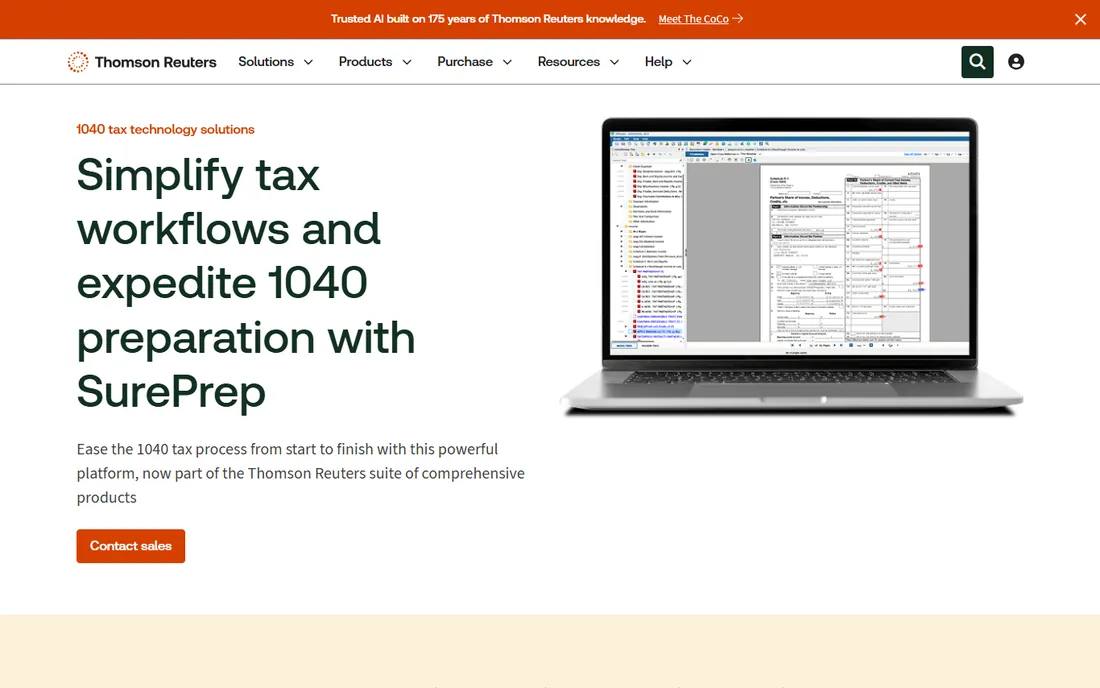Open the user account profile icon
The height and width of the screenshot is (688, 1100).
1016,62
